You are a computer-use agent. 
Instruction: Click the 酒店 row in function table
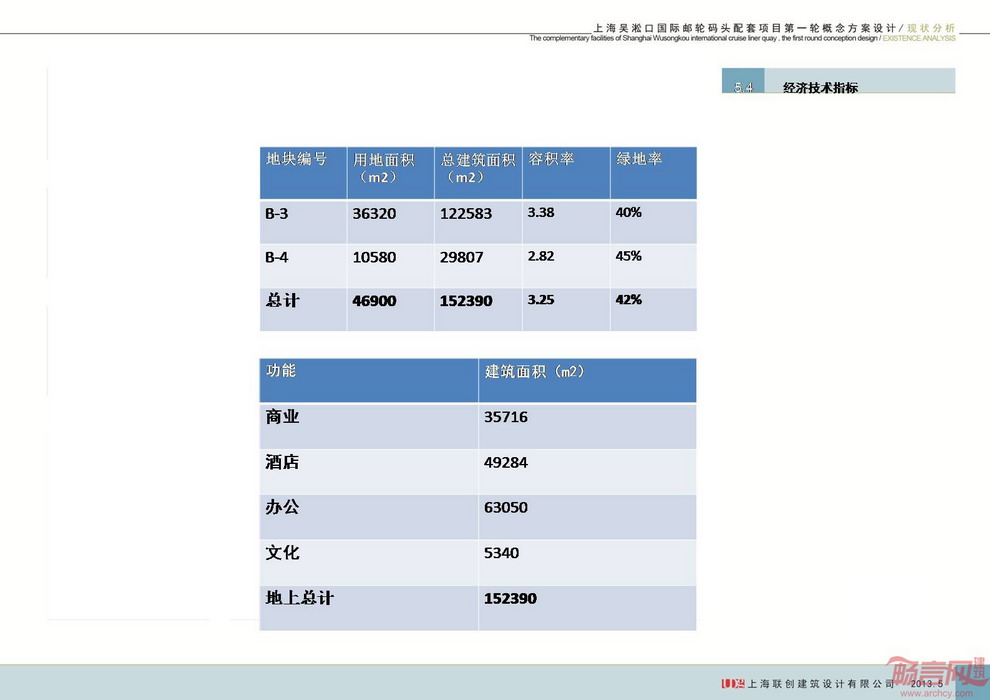(x=283, y=462)
